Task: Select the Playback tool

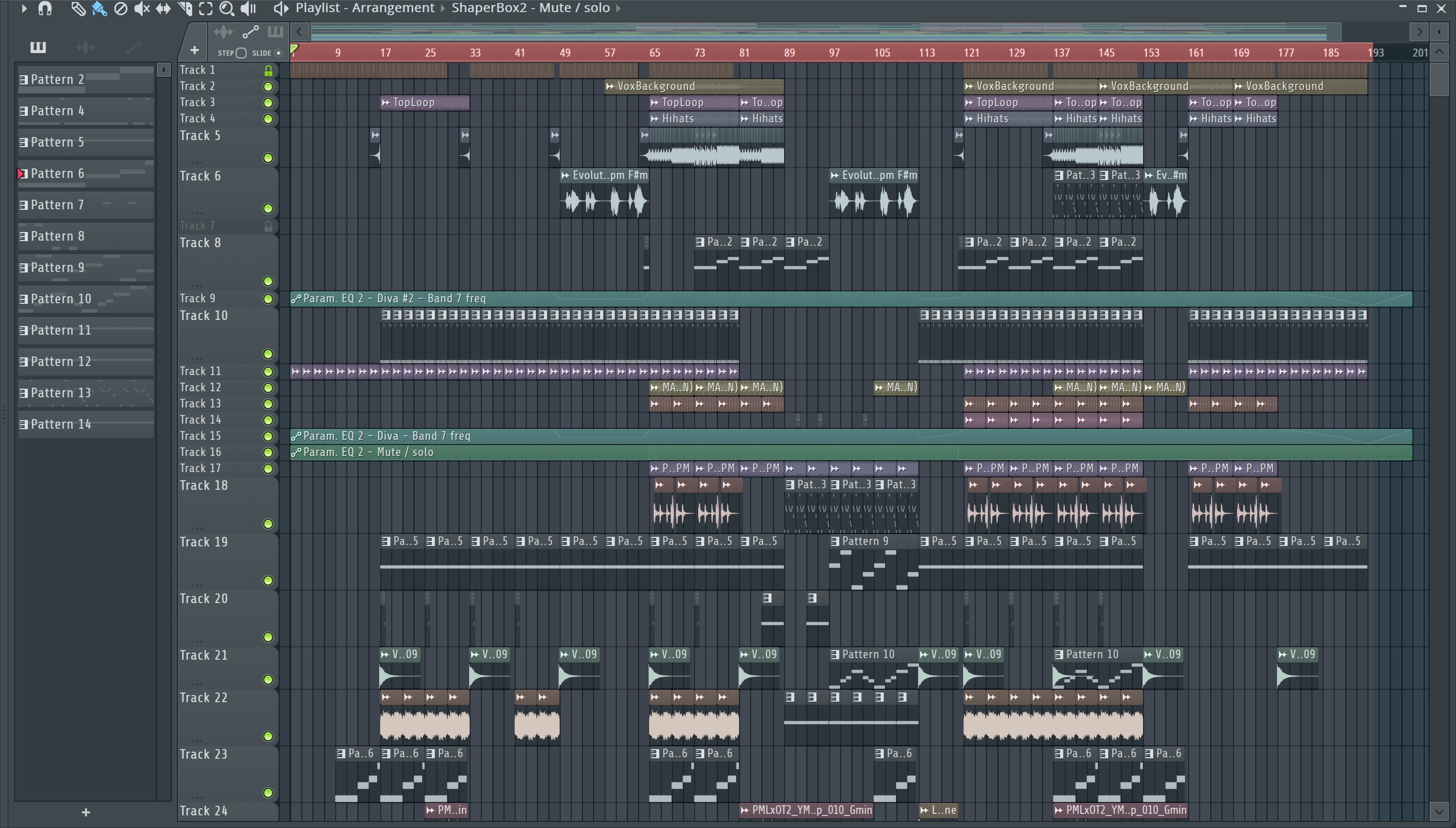Action: pos(248,8)
